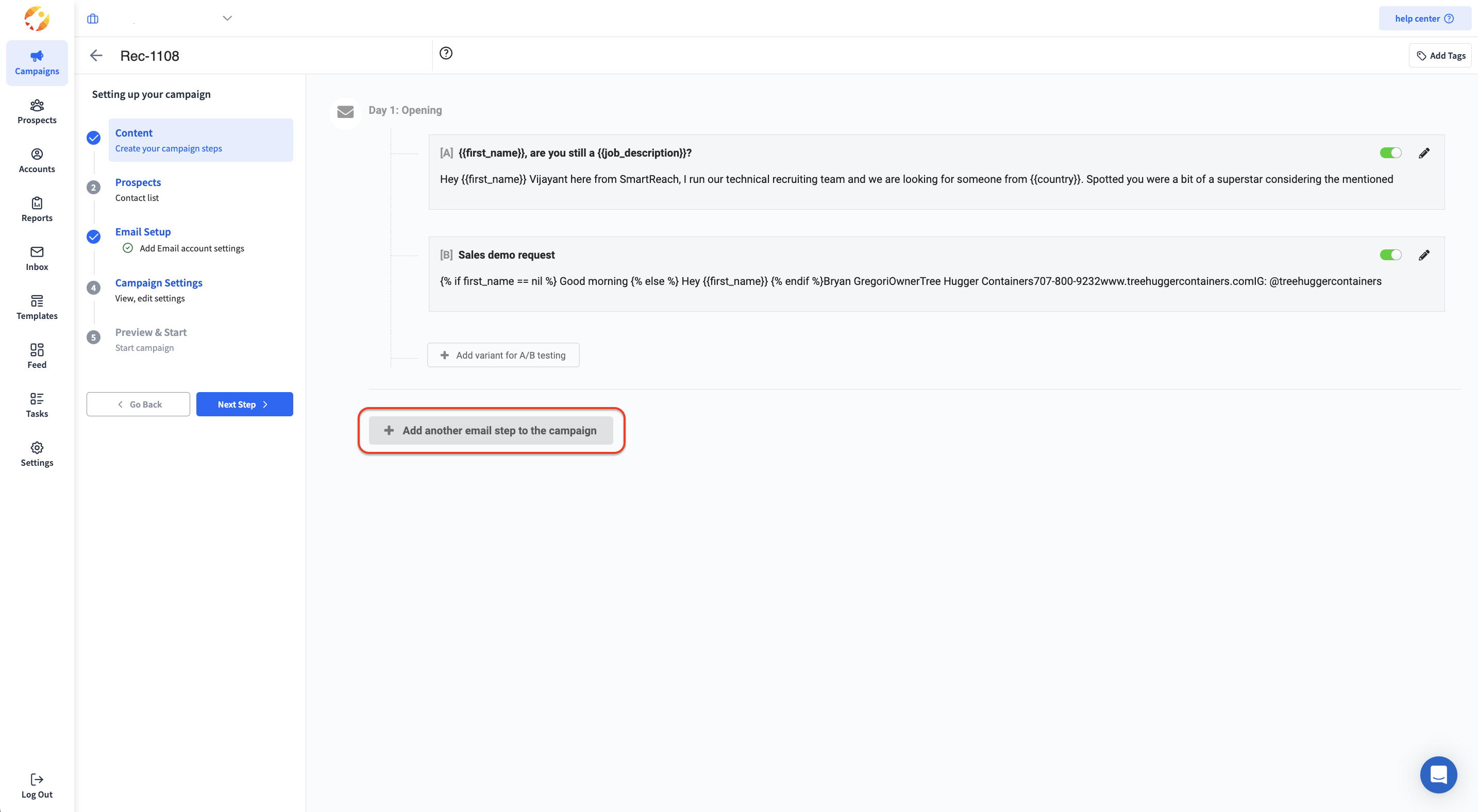Expand the team selector dropdown chevron
The height and width of the screenshot is (812, 1478).
(x=227, y=19)
